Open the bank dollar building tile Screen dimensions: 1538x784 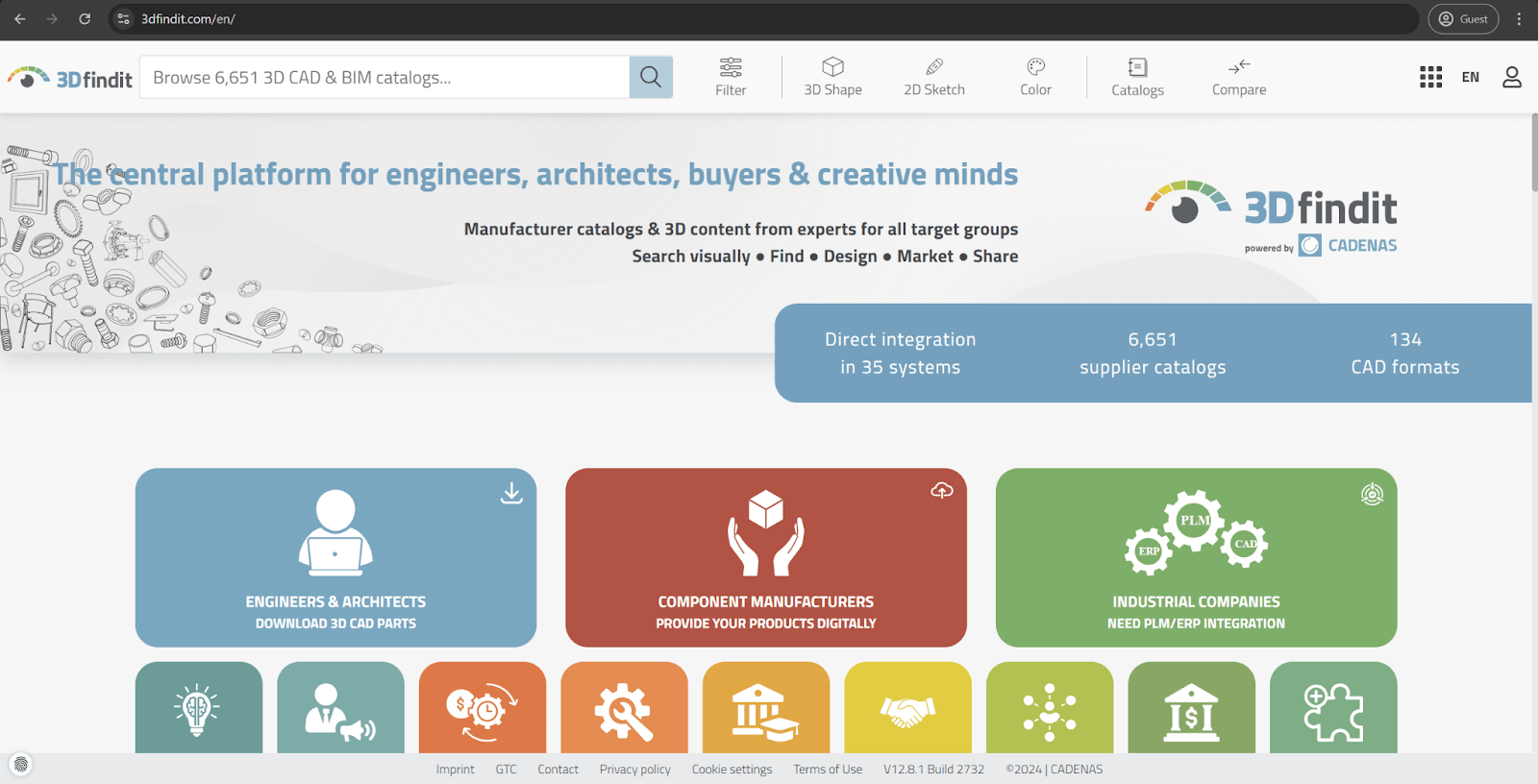coord(1191,708)
